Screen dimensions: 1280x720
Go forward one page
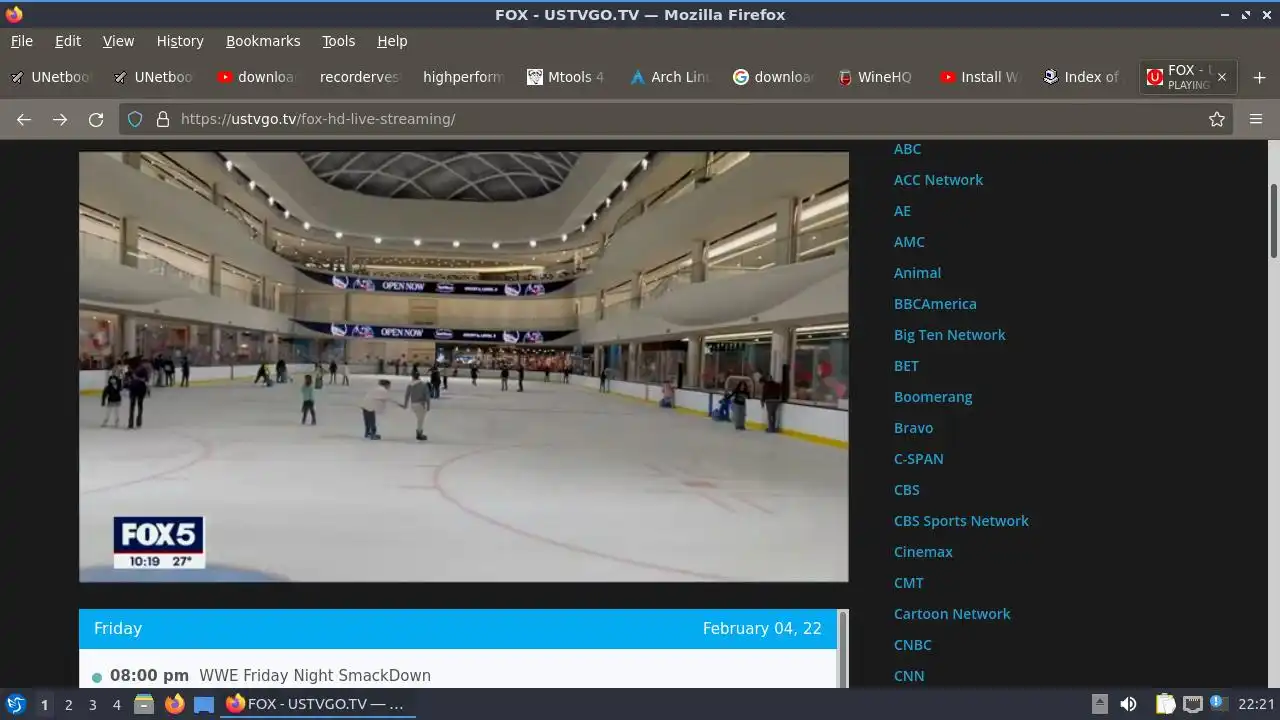click(60, 119)
